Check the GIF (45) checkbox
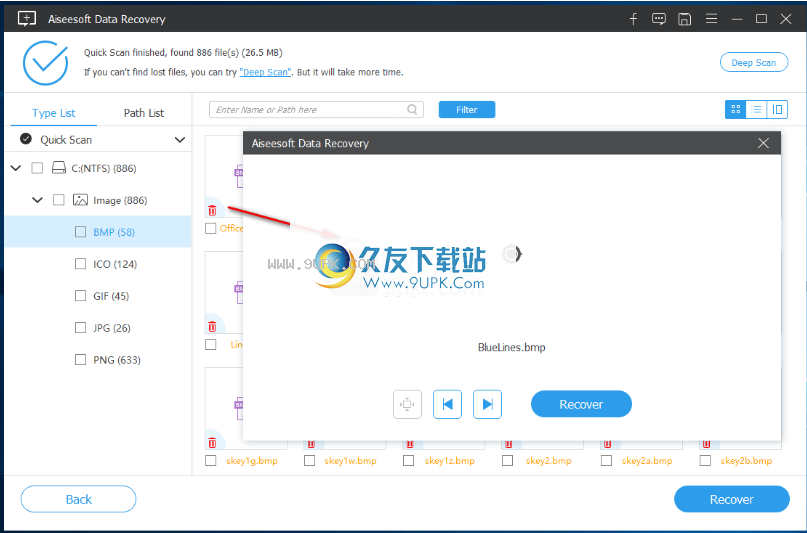The height and width of the screenshot is (533, 807). pos(80,295)
